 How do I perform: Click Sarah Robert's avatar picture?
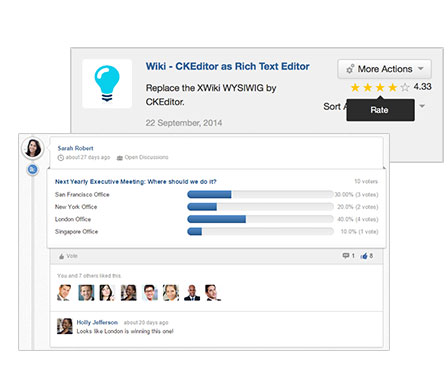pyautogui.click(x=33, y=148)
